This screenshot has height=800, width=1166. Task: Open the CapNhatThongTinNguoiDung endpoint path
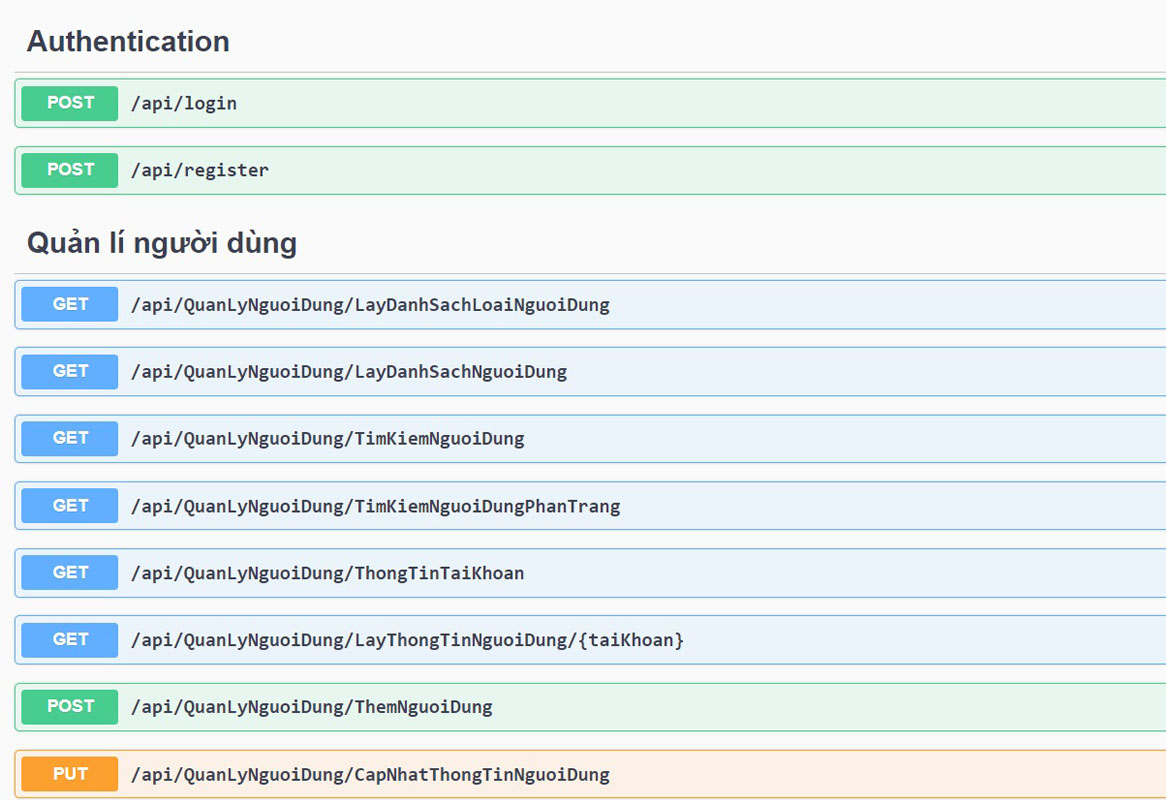(370, 774)
